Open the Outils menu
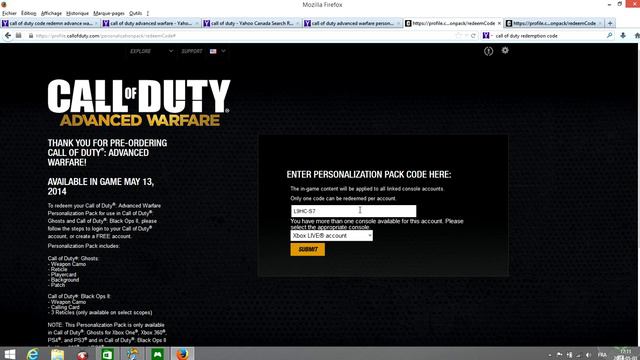This screenshot has height=360, width=640. (x=135, y=13)
